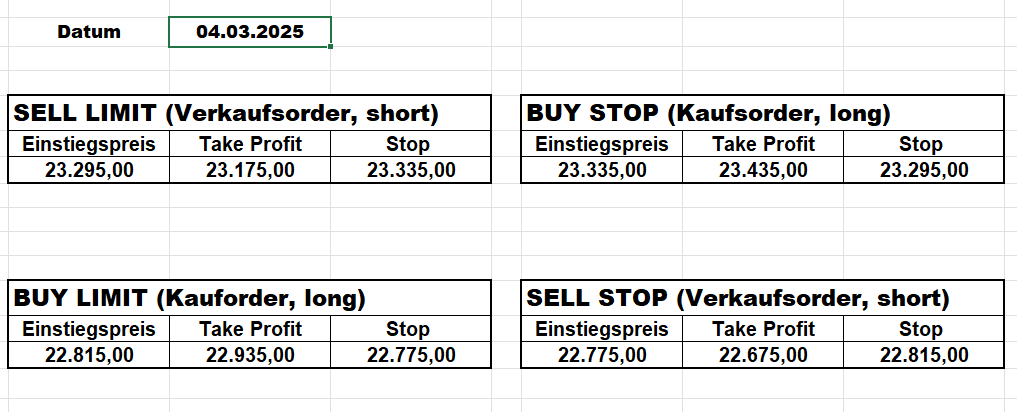This screenshot has width=1017, height=412.
Task: Click Einstiegspreis header in BUY LIMIT table
Action: (x=89, y=329)
